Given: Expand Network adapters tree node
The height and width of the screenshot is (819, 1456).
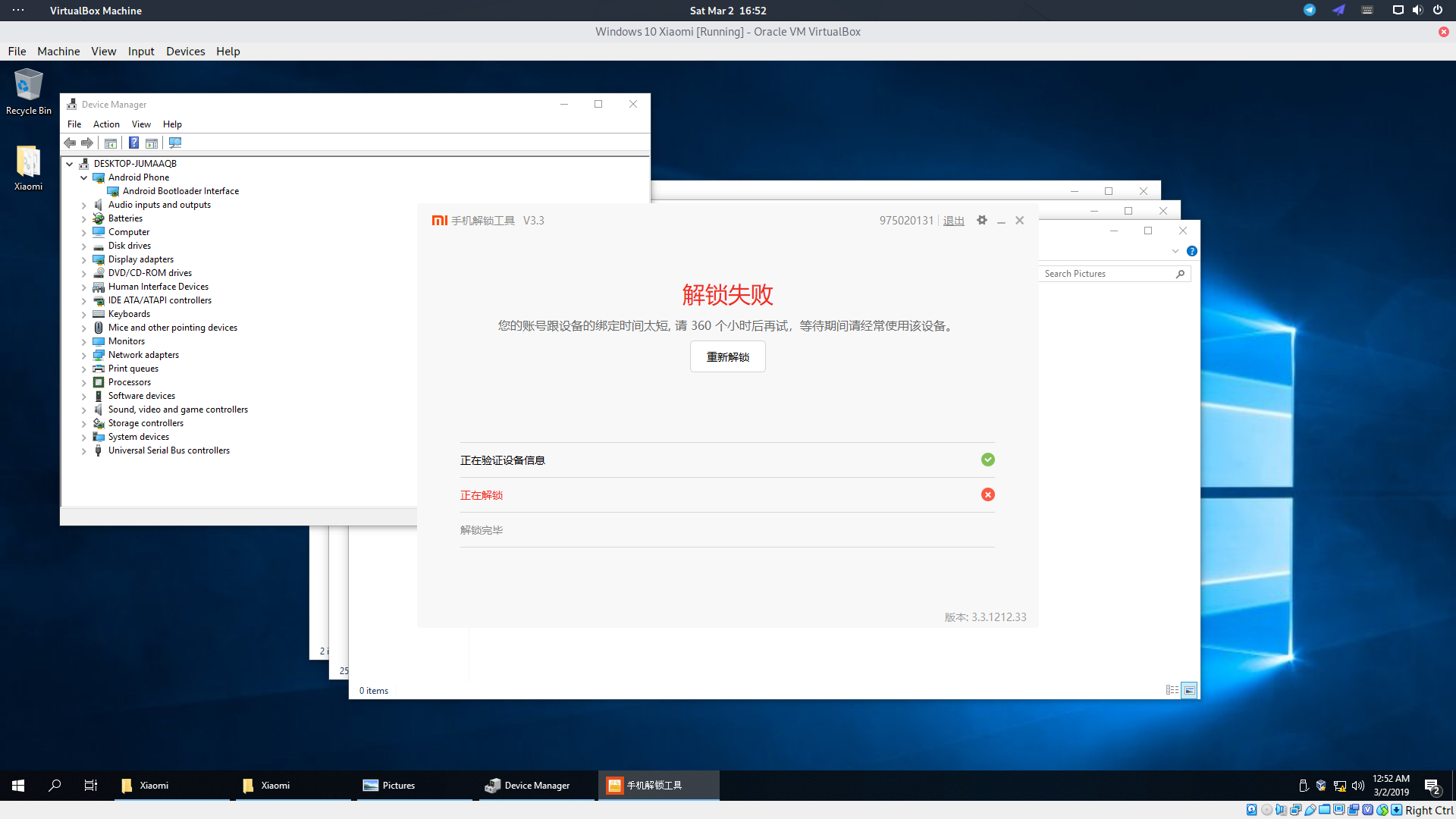Looking at the screenshot, I should (84, 355).
